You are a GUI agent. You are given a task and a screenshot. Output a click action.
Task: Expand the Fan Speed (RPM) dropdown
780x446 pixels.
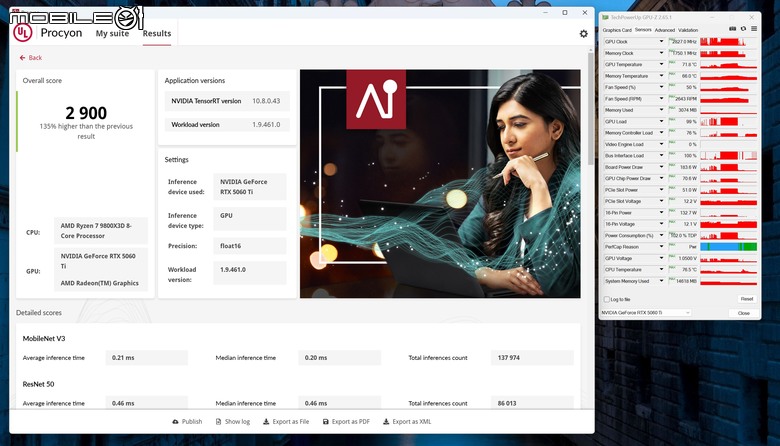tap(661, 98)
